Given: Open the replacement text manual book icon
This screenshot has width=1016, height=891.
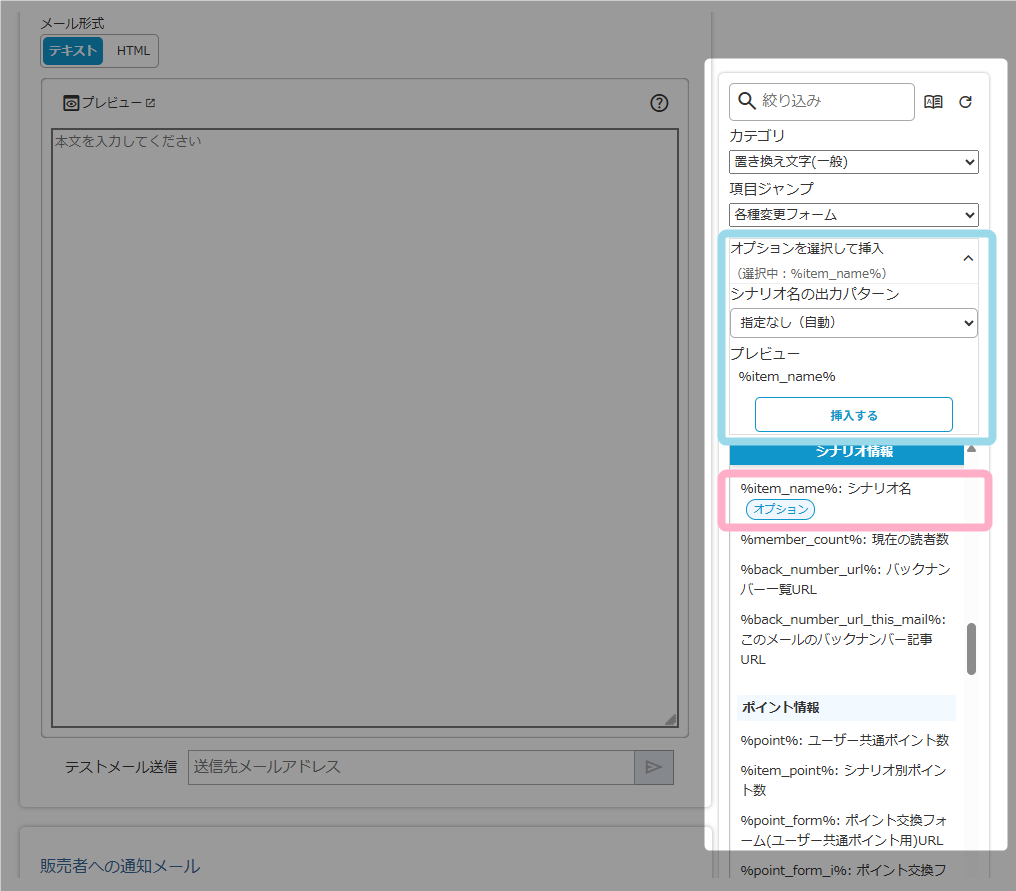Looking at the screenshot, I should click(x=933, y=102).
